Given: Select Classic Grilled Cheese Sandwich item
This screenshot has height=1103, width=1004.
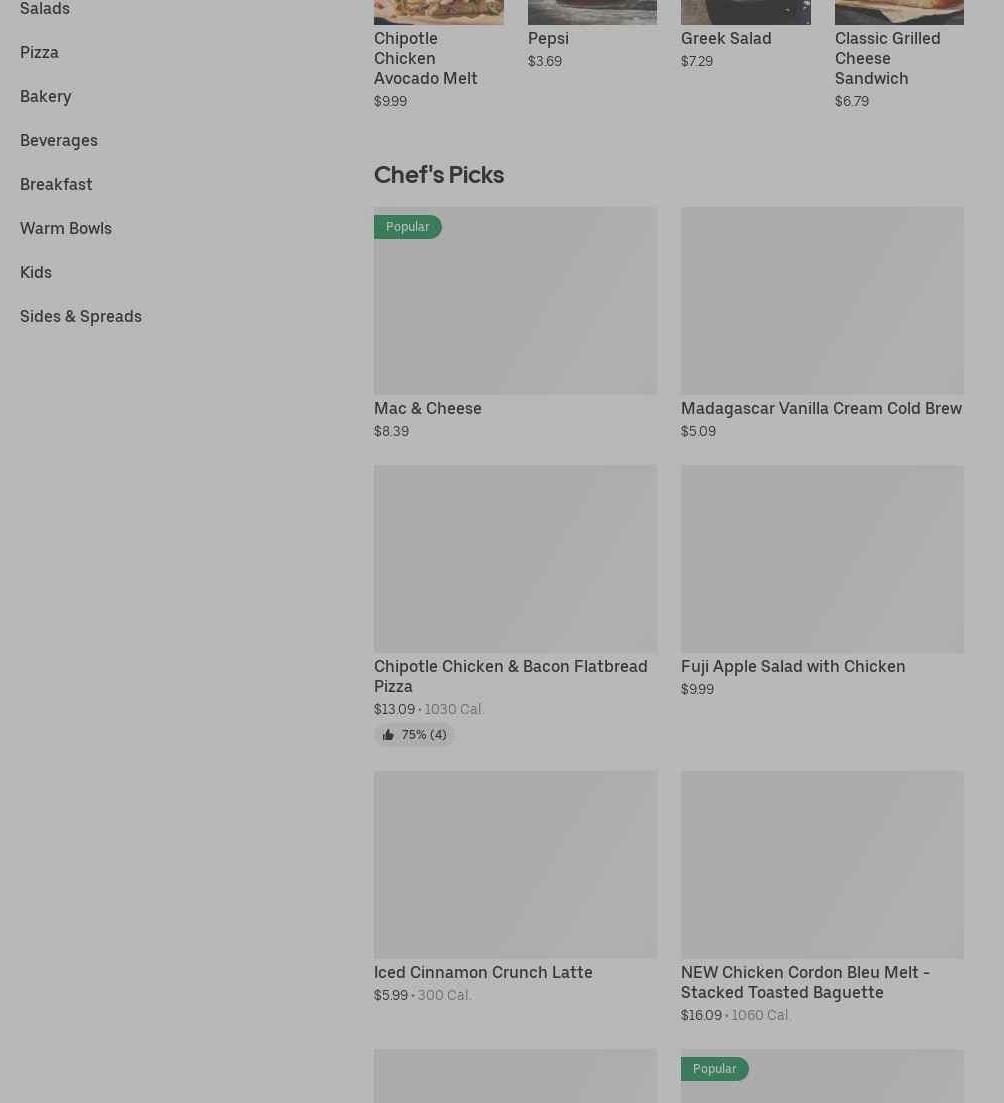Looking at the screenshot, I should pos(888,58).
